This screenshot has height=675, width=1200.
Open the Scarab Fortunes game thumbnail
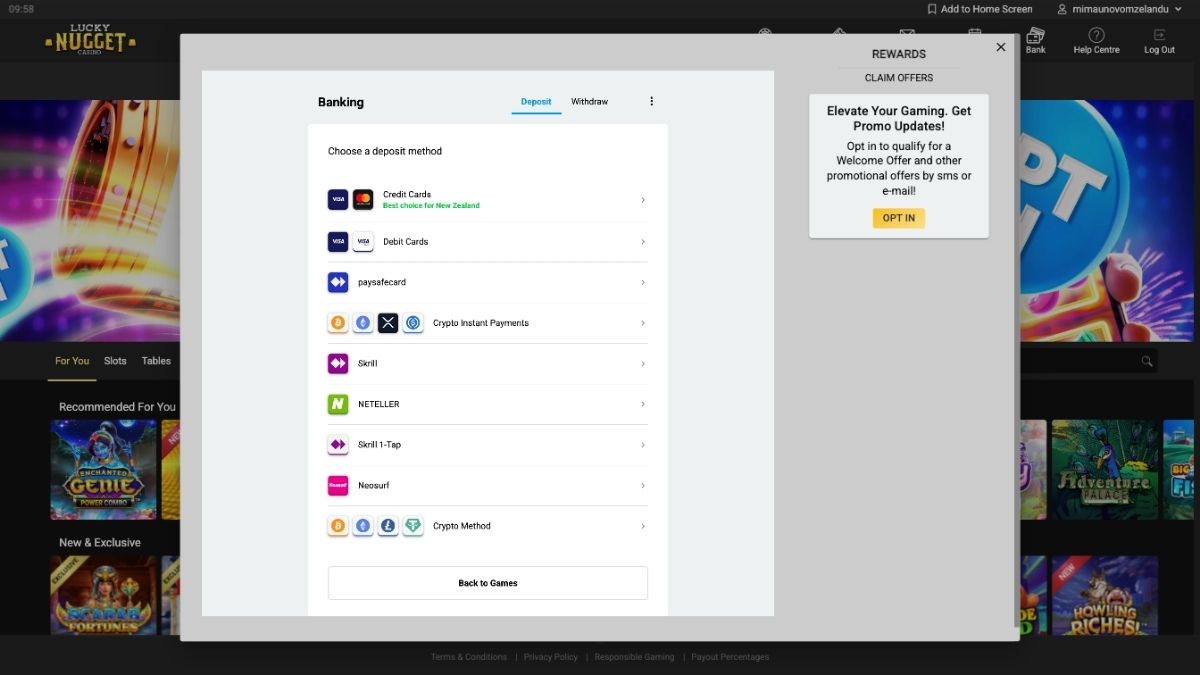tap(104, 596)
